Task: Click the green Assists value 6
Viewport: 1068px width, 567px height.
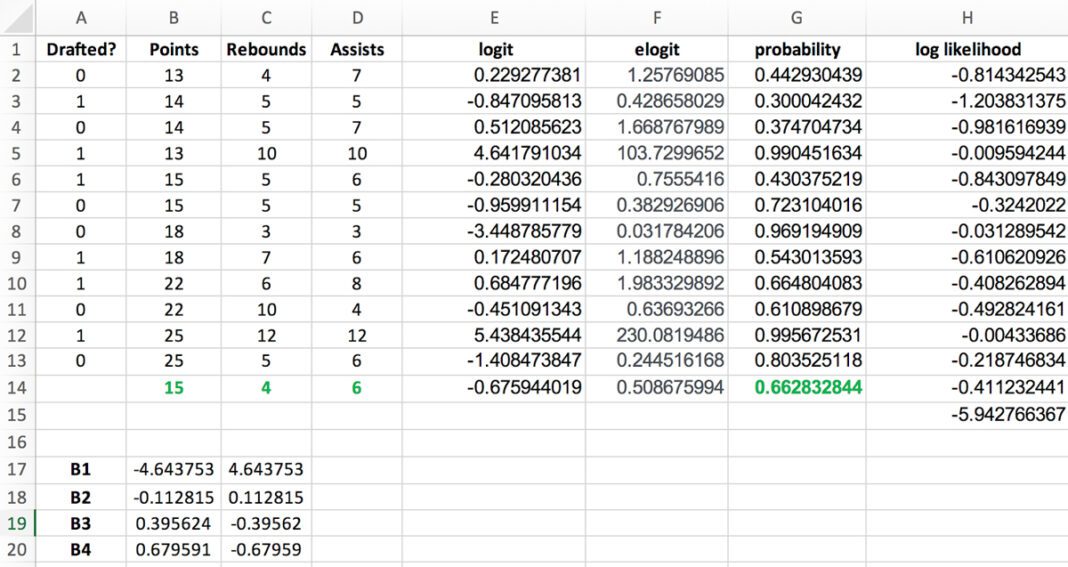Action: coord(356,388)
